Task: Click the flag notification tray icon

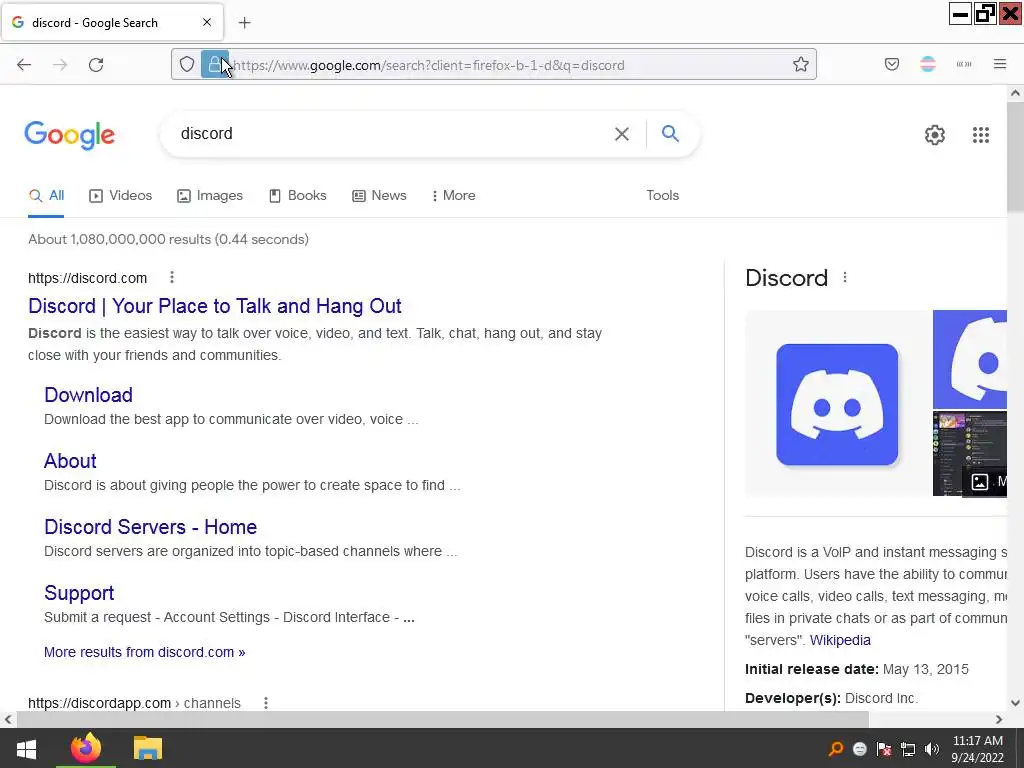Action: pyautogui.click(x=884, y=749)
